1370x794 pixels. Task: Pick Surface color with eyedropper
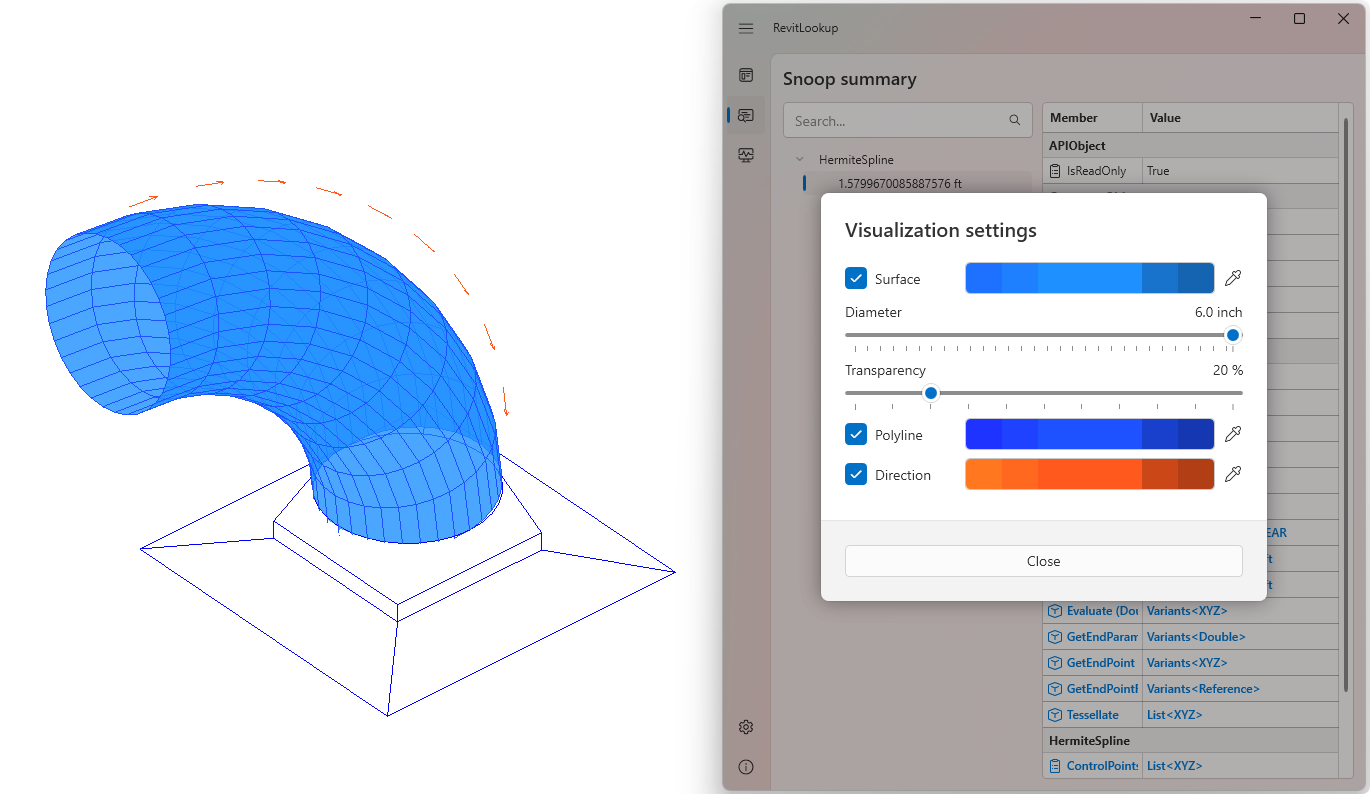(1233, 278)
